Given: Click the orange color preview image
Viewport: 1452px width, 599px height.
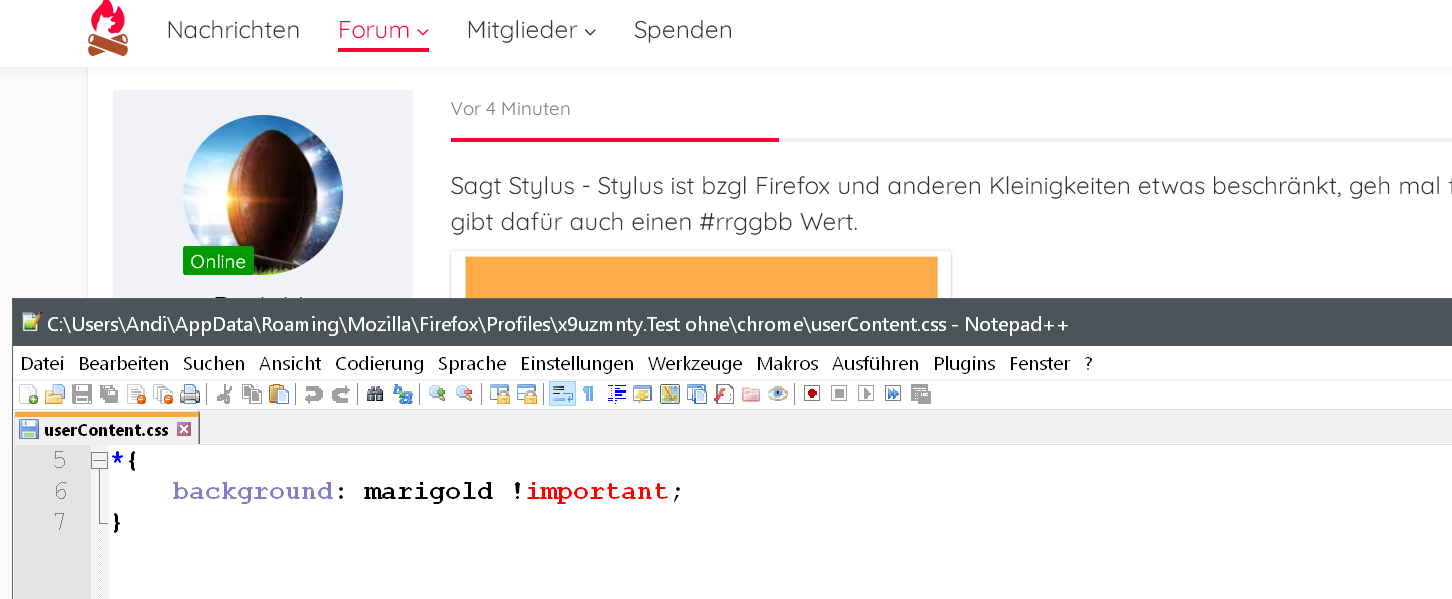Looking at the screenshot, I should coord(701,277).
